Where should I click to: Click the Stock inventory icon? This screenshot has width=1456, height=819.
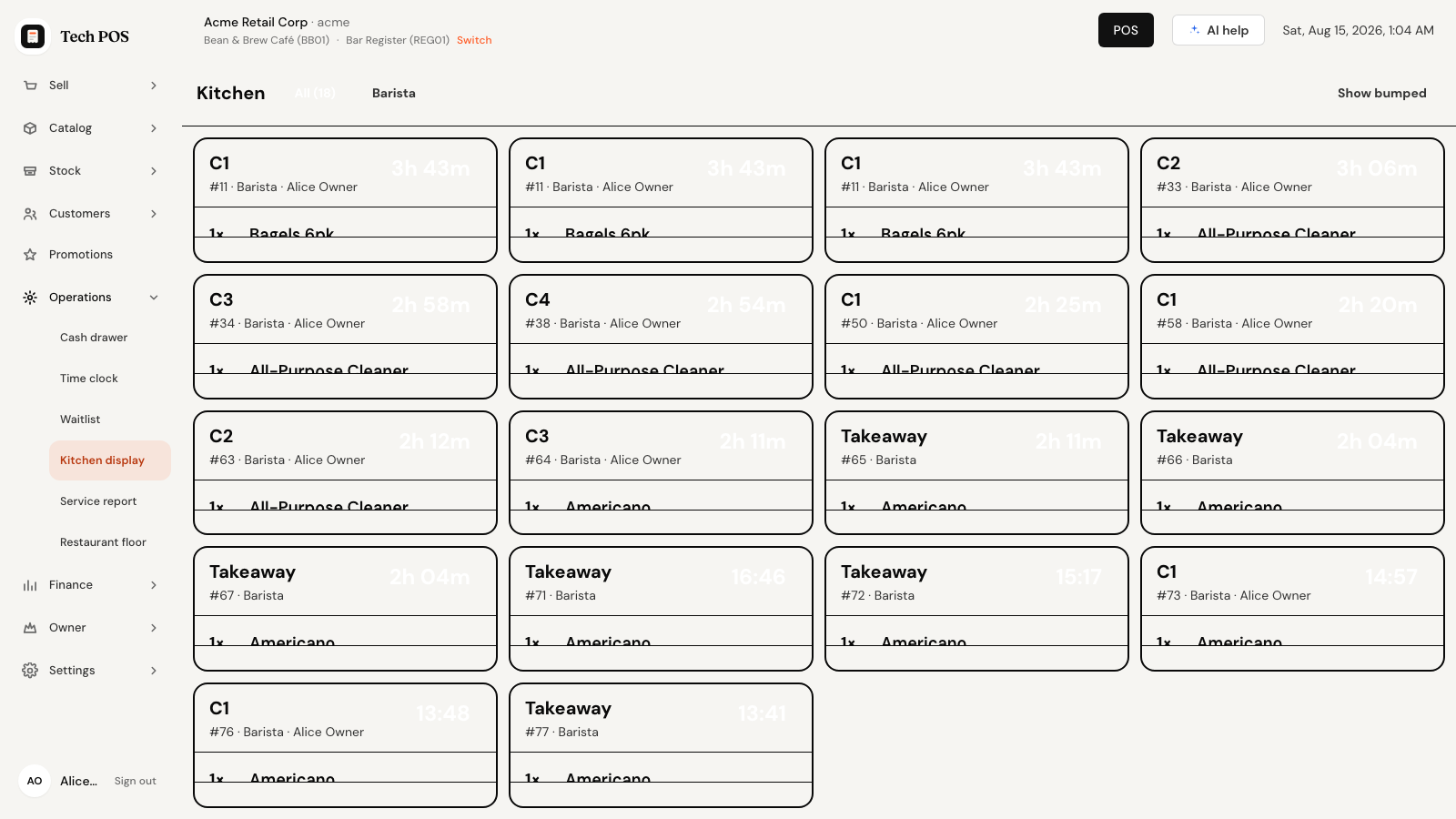[x=30, y=171]
